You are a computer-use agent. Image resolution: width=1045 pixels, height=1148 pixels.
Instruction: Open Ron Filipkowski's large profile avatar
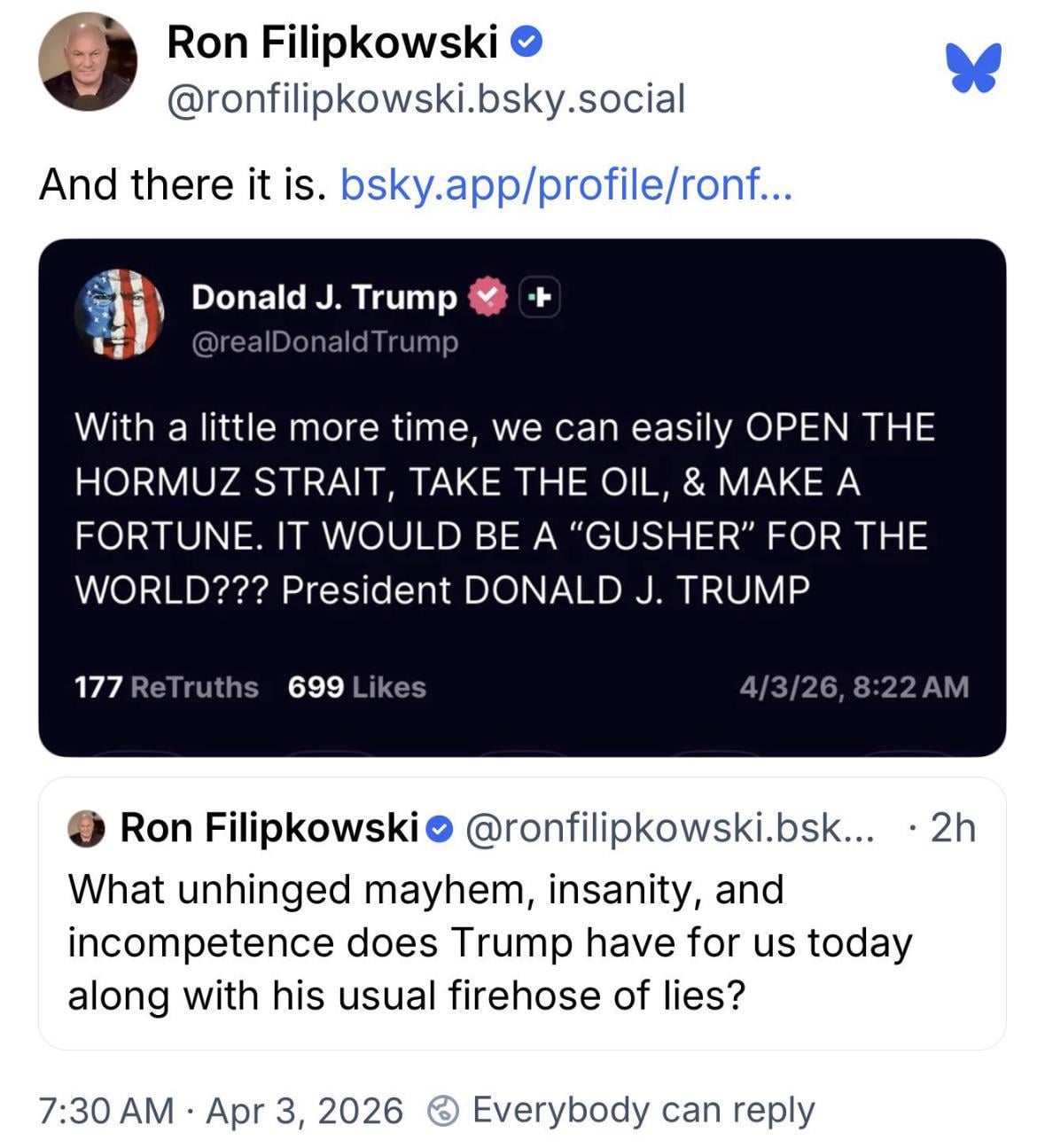[x=88, y=62]
